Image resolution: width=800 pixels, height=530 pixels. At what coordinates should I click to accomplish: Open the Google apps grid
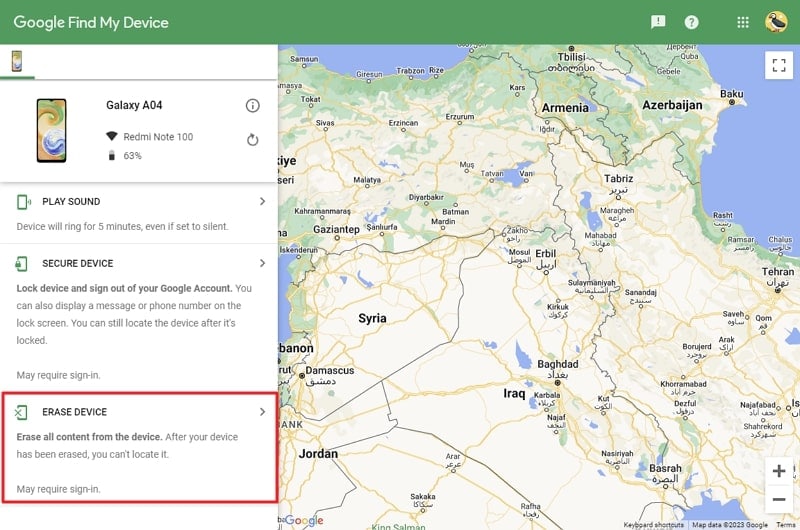pyautogui.click(x=743, y=22)
